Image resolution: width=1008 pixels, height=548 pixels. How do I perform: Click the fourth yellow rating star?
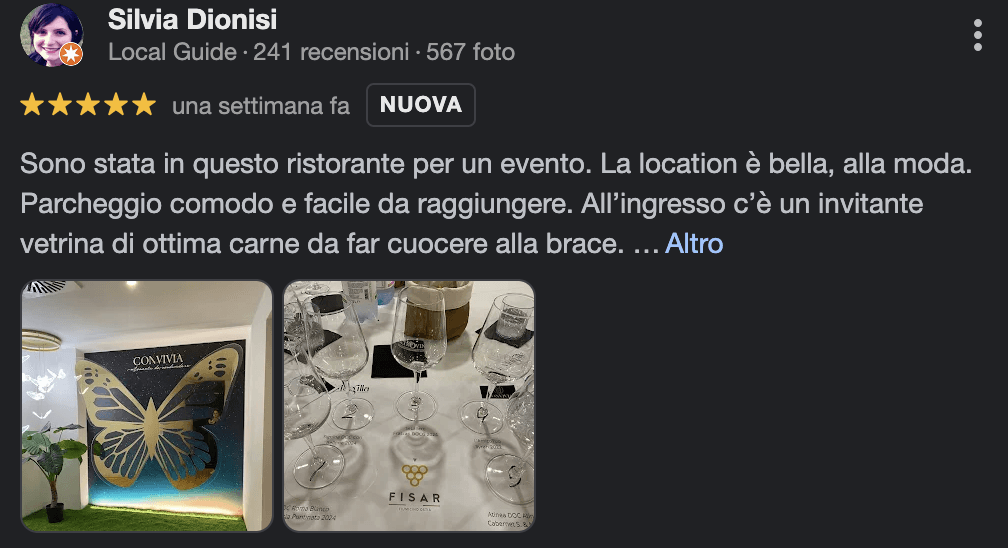coord(116,104)
